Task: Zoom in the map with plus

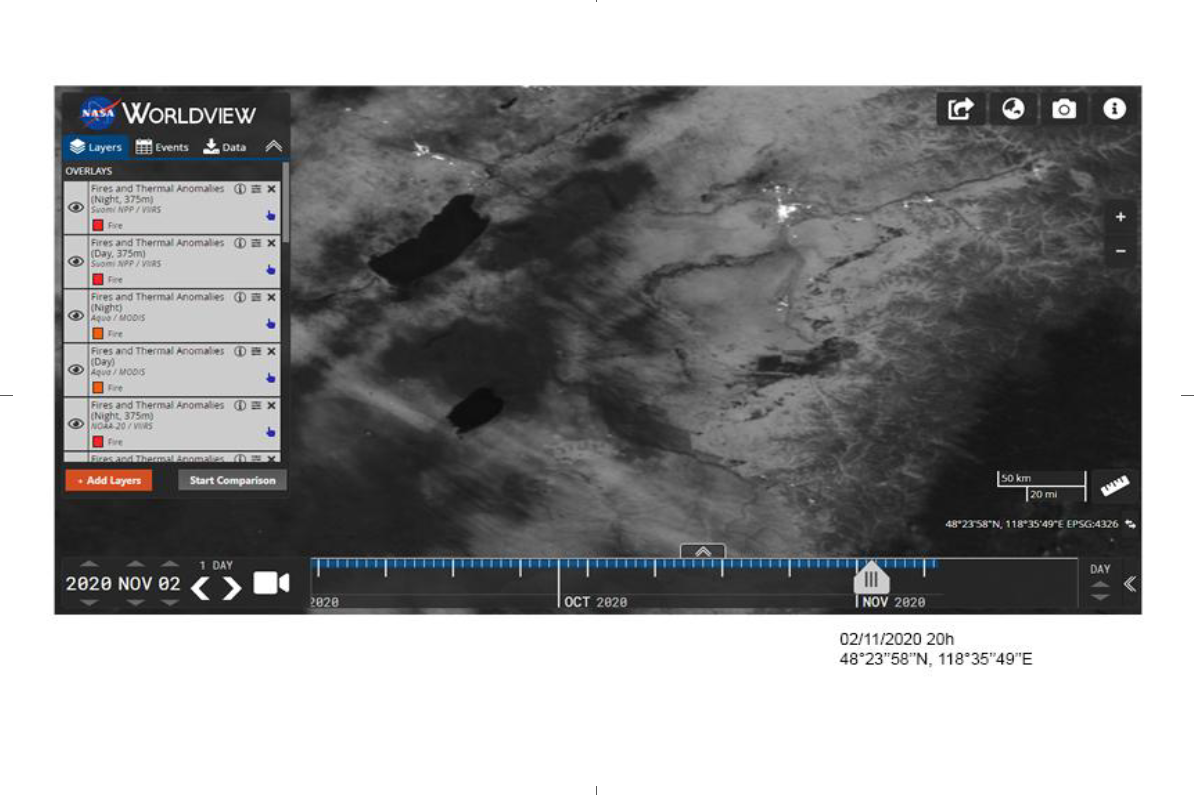Action: [x=1120, y=217]
